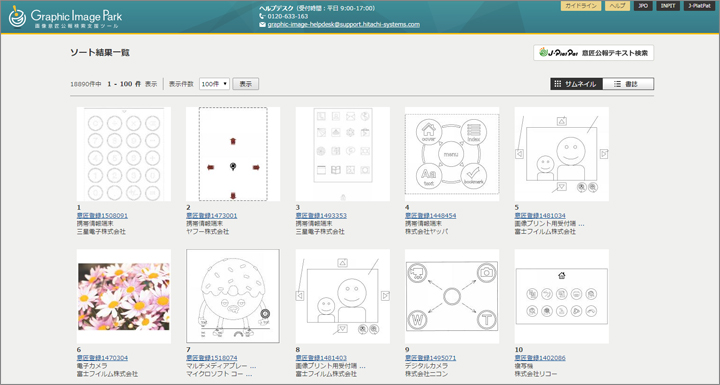This screenshot has height=385, width=720.
Task: Click the Graphic Image Park logo
Action: 65,17
